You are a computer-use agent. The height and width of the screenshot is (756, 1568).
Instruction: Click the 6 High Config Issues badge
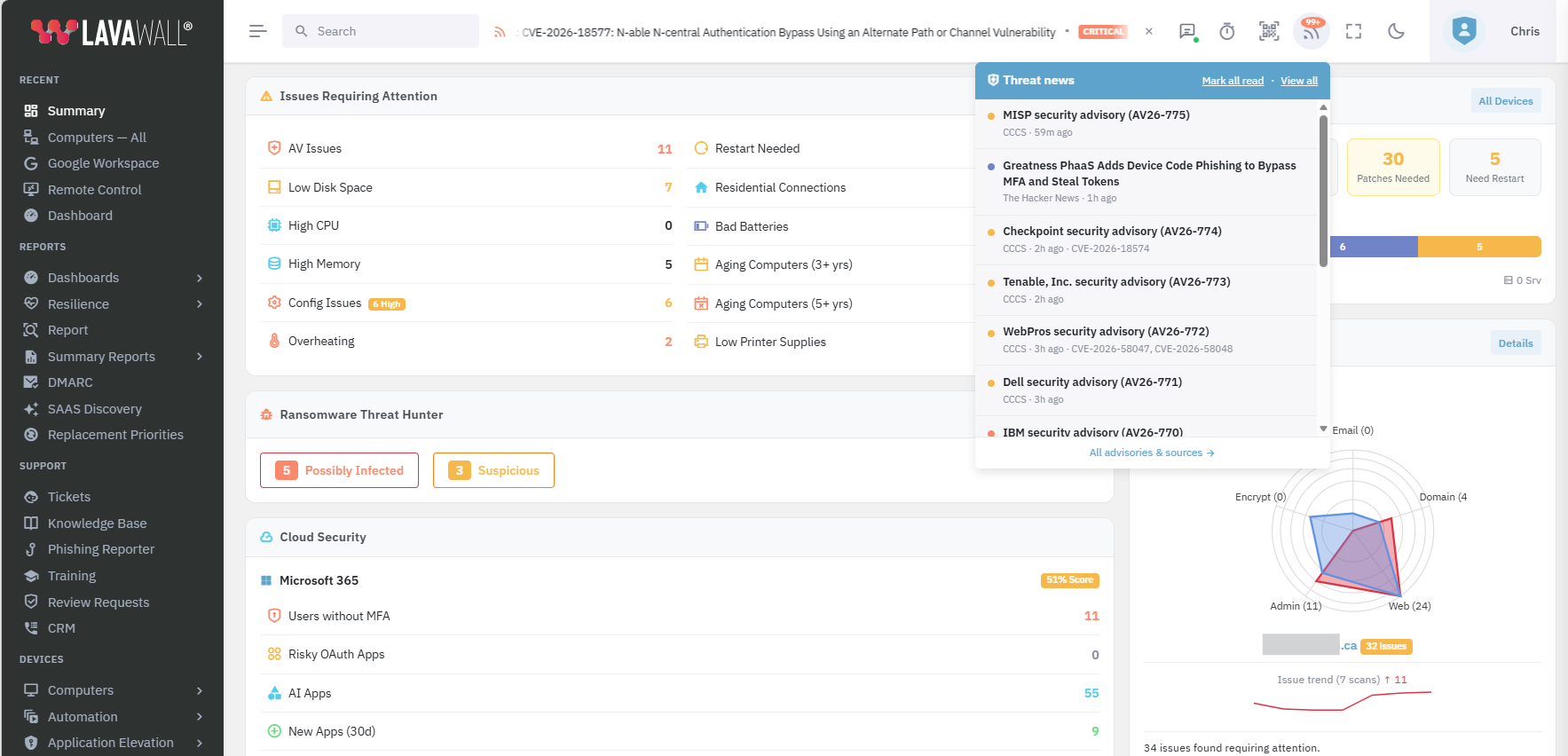point(387,304)
